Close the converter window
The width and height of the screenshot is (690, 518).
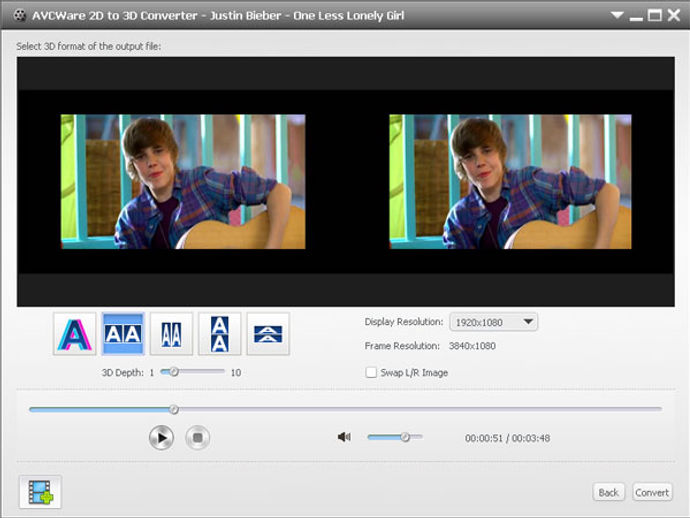click(674, 15)
